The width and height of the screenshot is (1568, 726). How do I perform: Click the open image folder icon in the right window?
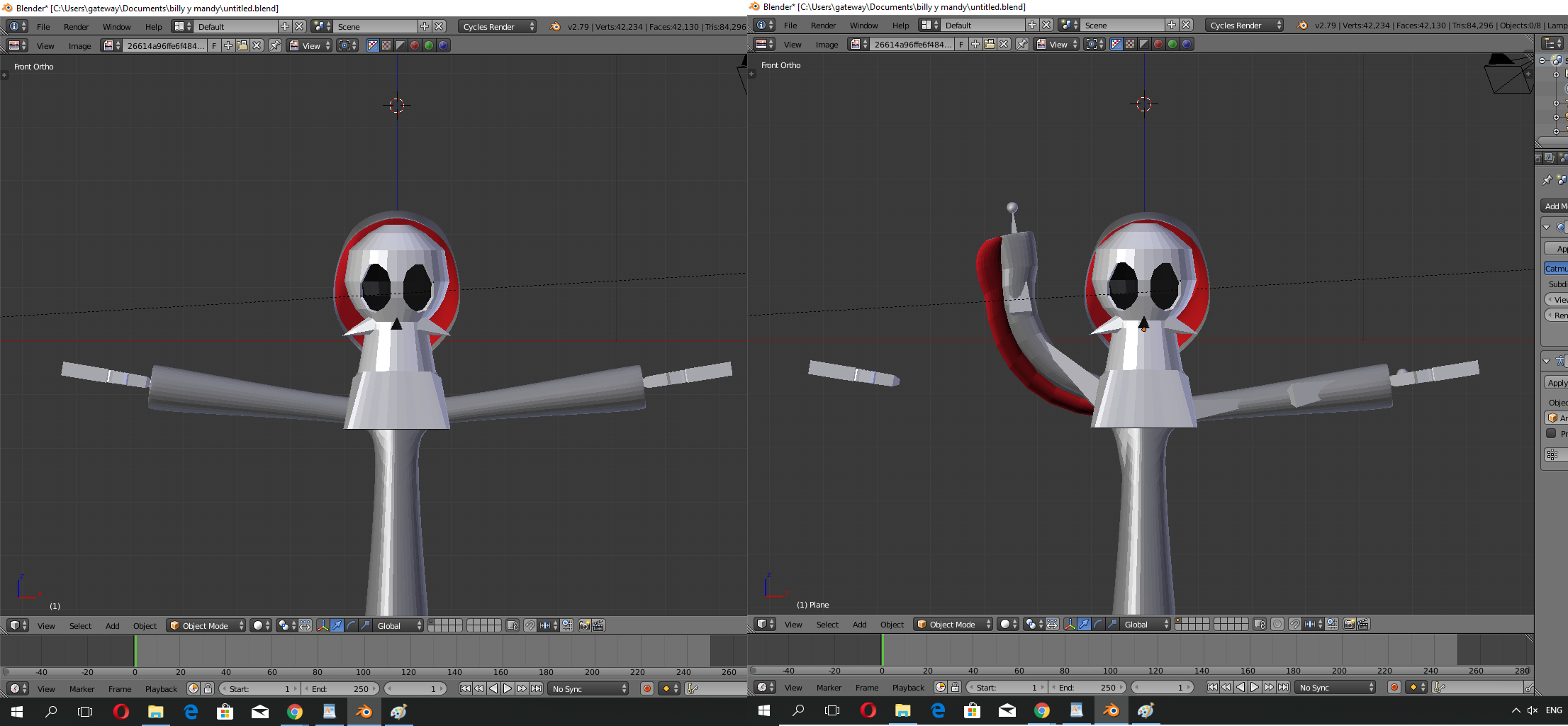click(990, 44)
